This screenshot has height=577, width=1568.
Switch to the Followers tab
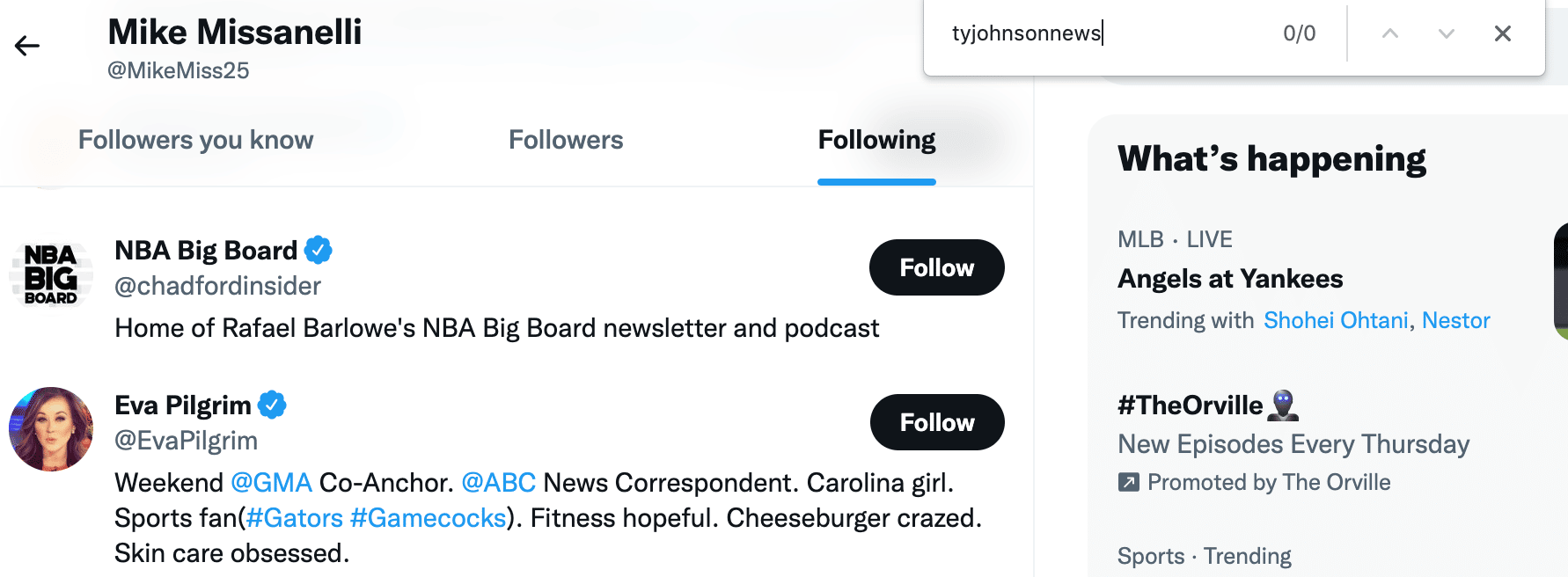coord(566,140)
